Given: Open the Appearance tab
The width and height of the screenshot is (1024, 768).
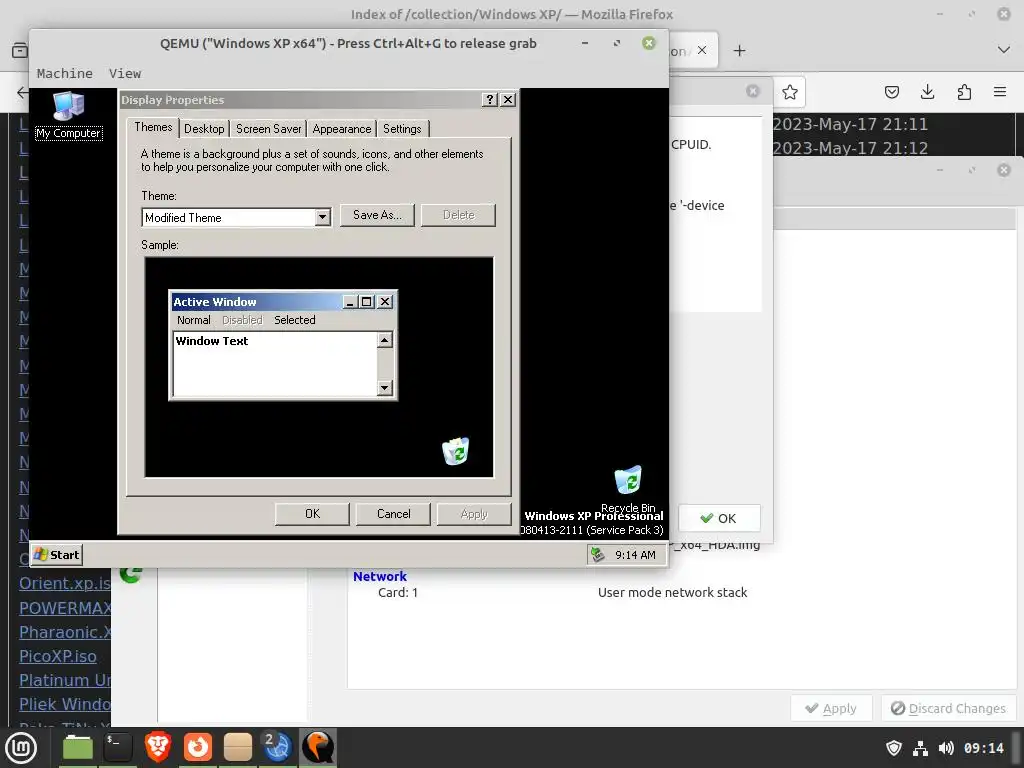Looking at the screenshot, I should pyautogui.click(x=342, y=129).
